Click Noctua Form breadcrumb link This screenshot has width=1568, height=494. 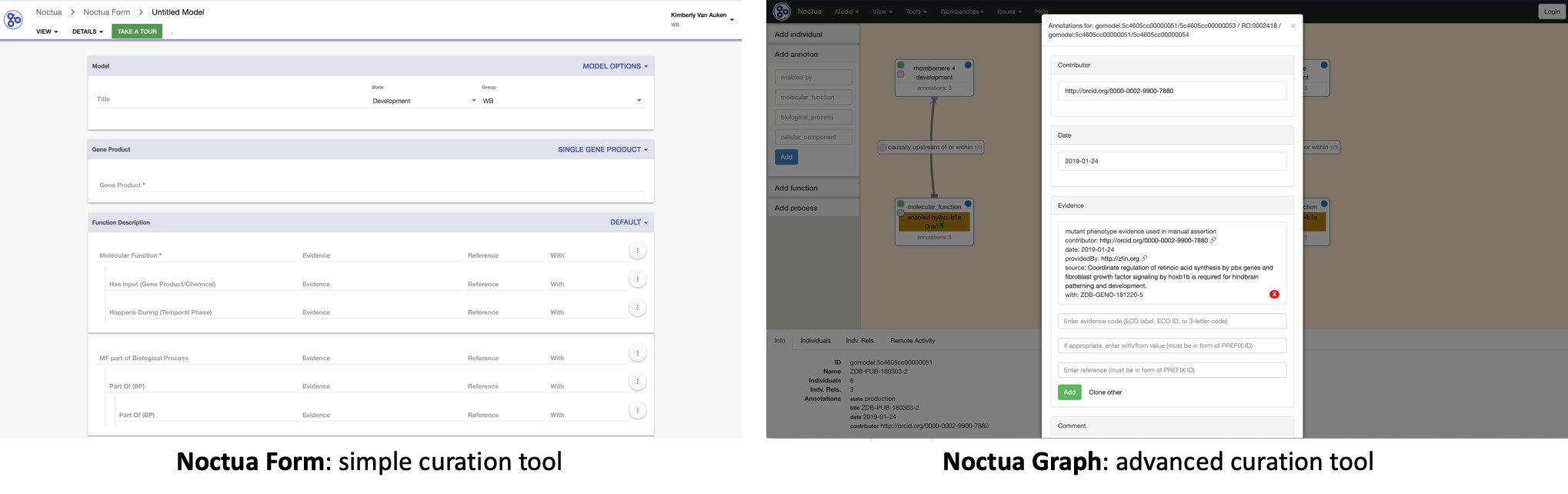click(106, 12)
